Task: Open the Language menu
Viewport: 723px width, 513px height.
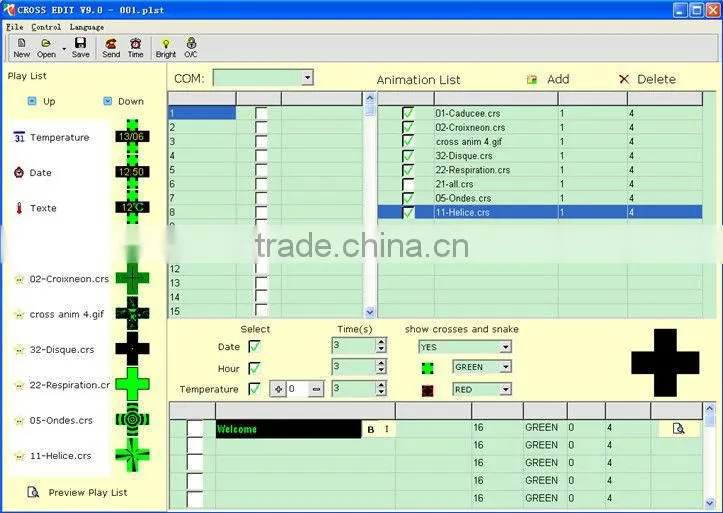Action: [x=87, y=27]
